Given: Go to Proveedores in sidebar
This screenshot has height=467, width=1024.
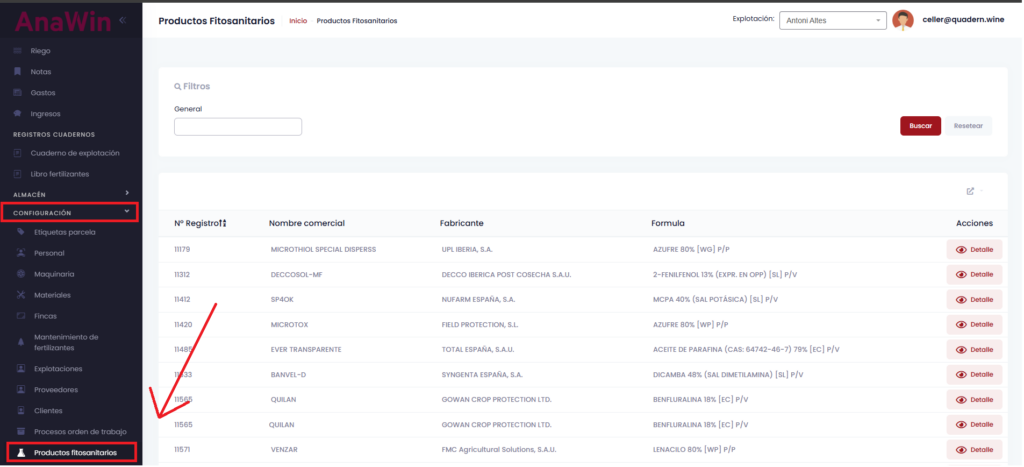Looking at the screenshot, I should click(x=56, y=390).
